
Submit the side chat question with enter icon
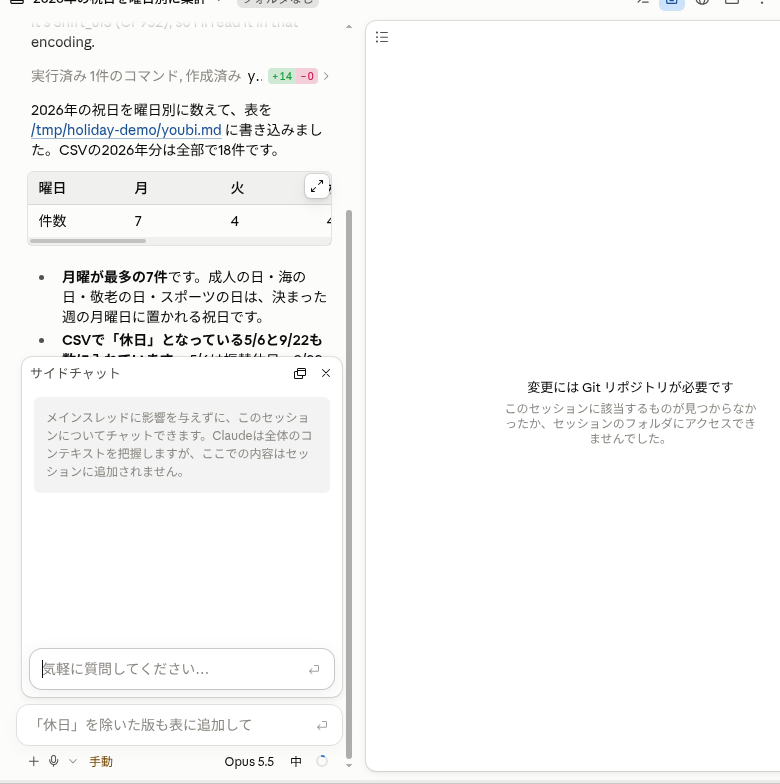click(314, 670)
